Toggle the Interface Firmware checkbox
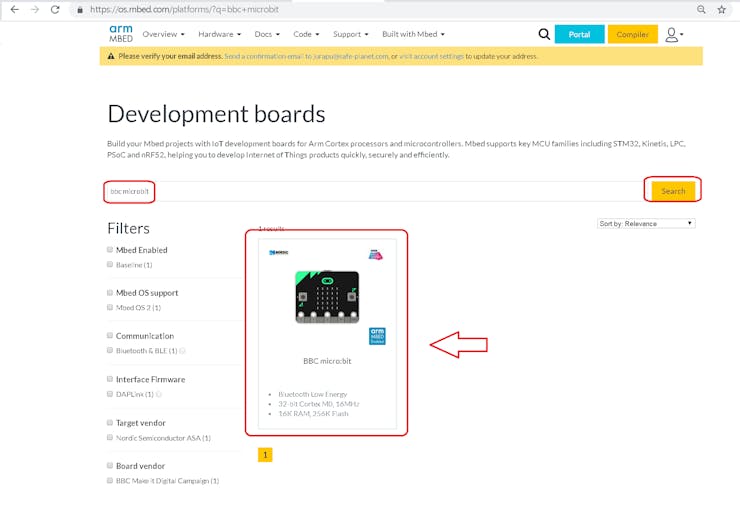 point(110,379)
